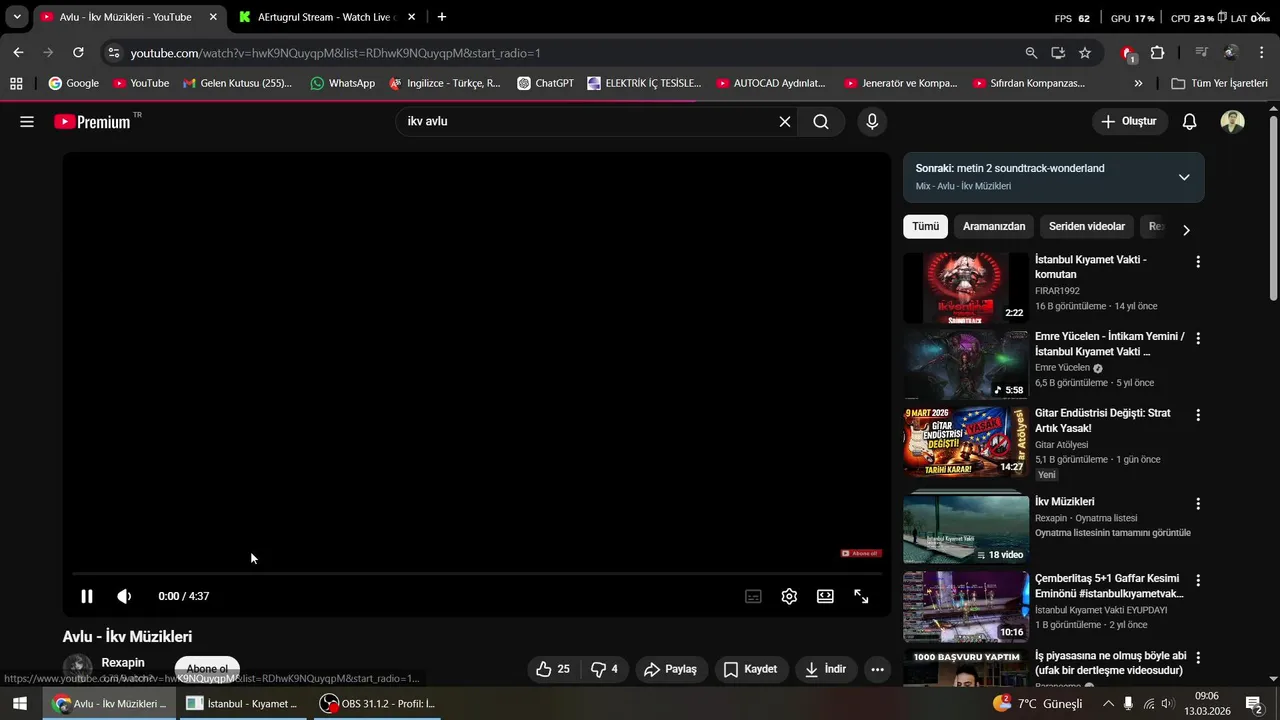
Task: Open options for Çemberlitaş 5+1 Gaffar video
Action: click(1198, 580)
